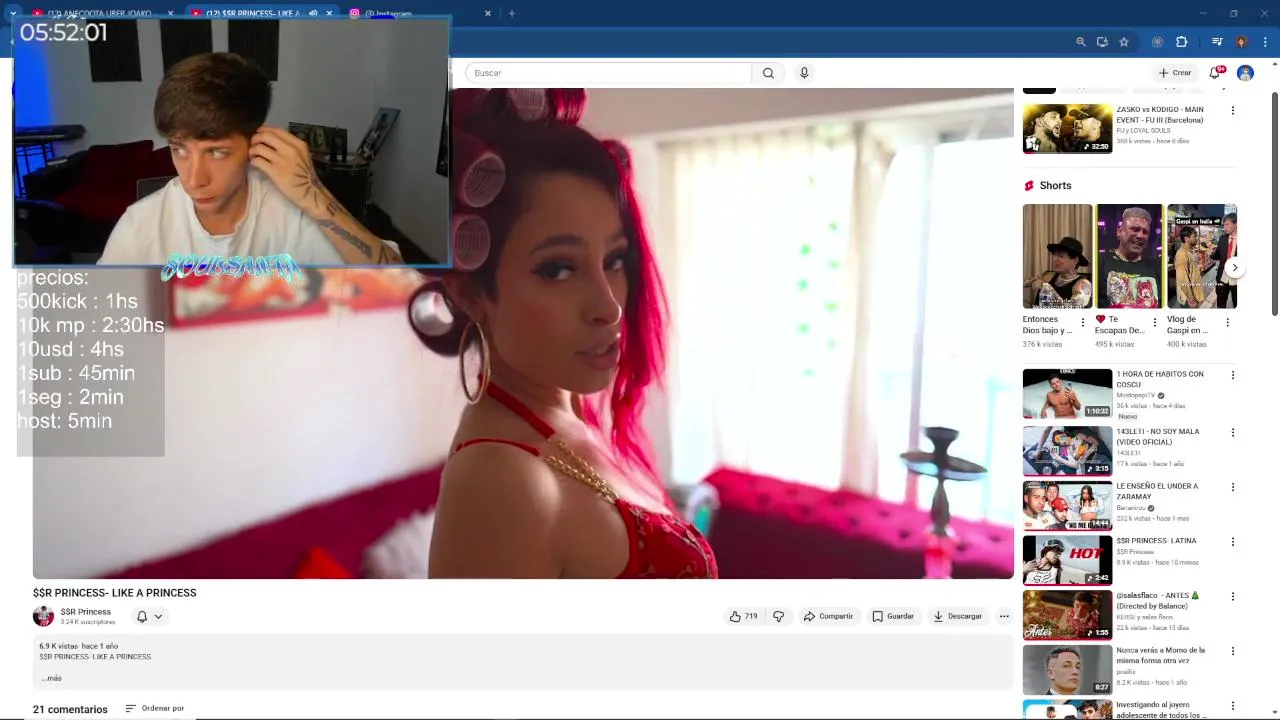The image size is (1280, 720).
Task: Open Ordenar por comments sort menu
Action: 155,708
